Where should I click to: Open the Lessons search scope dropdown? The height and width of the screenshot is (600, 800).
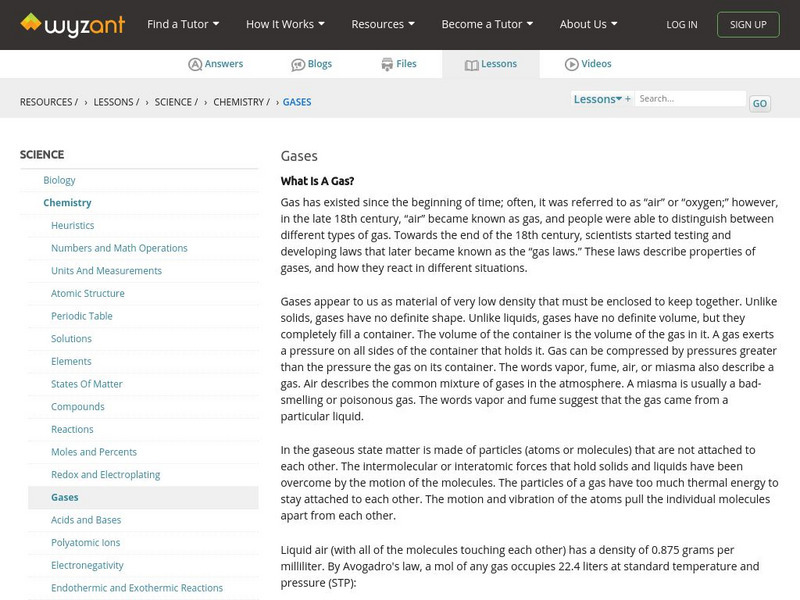click(598, 99)
